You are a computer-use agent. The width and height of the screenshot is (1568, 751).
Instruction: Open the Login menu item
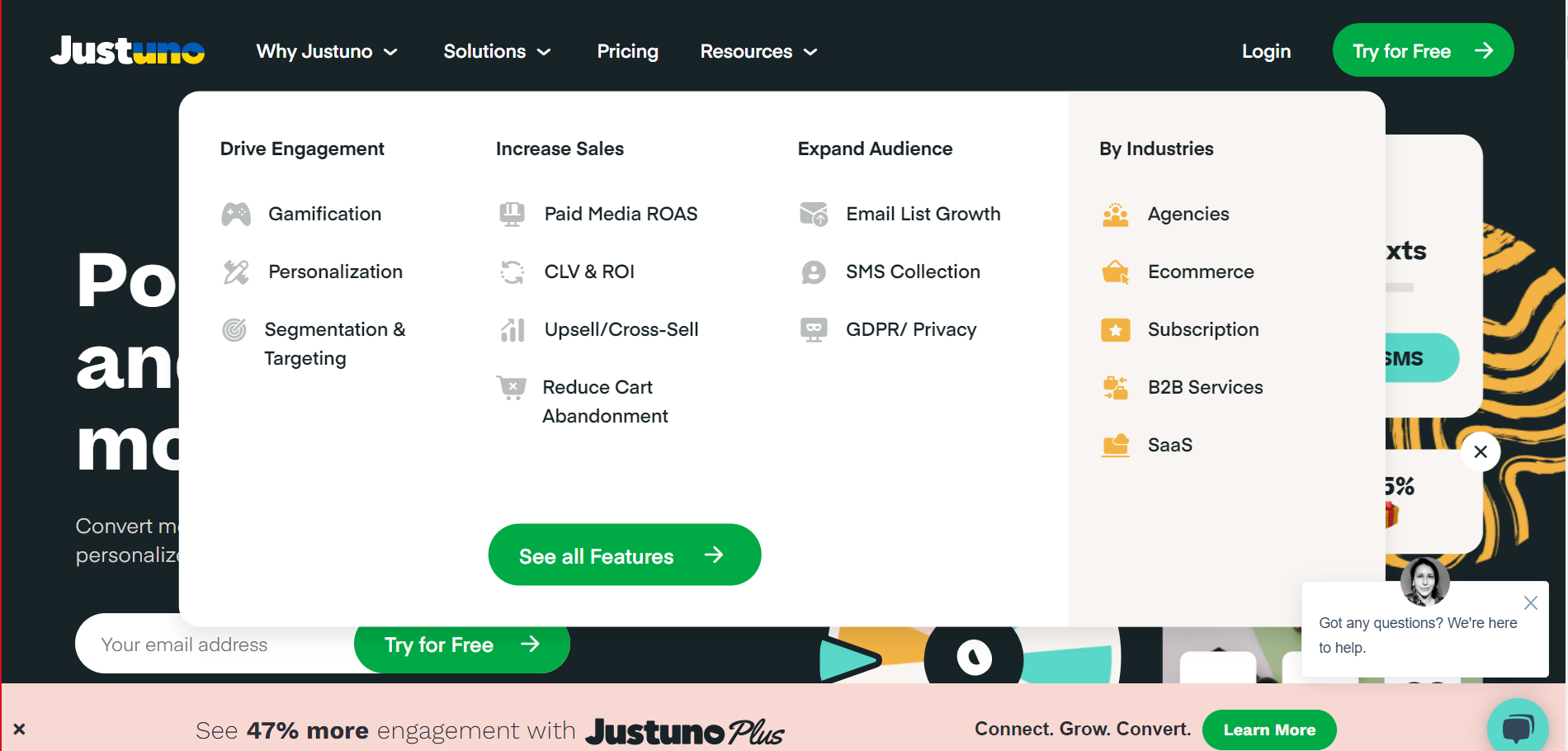[x=1266, y=51]
